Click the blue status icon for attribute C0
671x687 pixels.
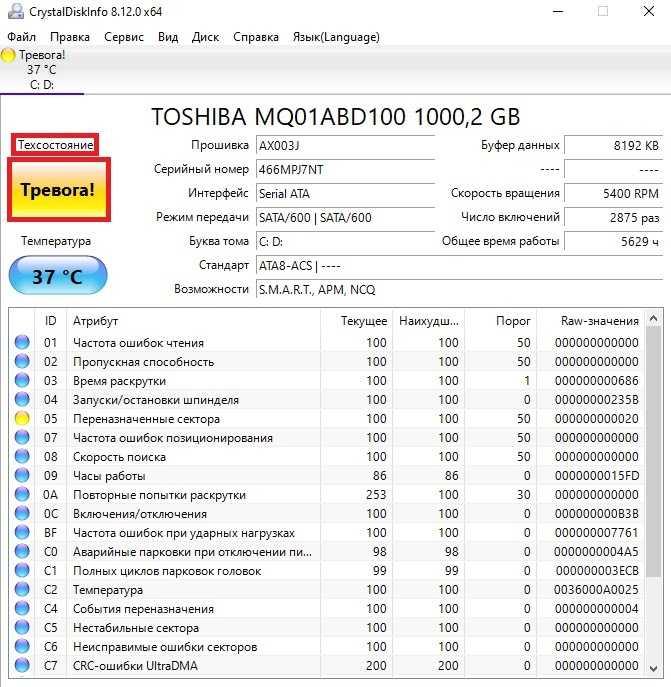point(22,551)
